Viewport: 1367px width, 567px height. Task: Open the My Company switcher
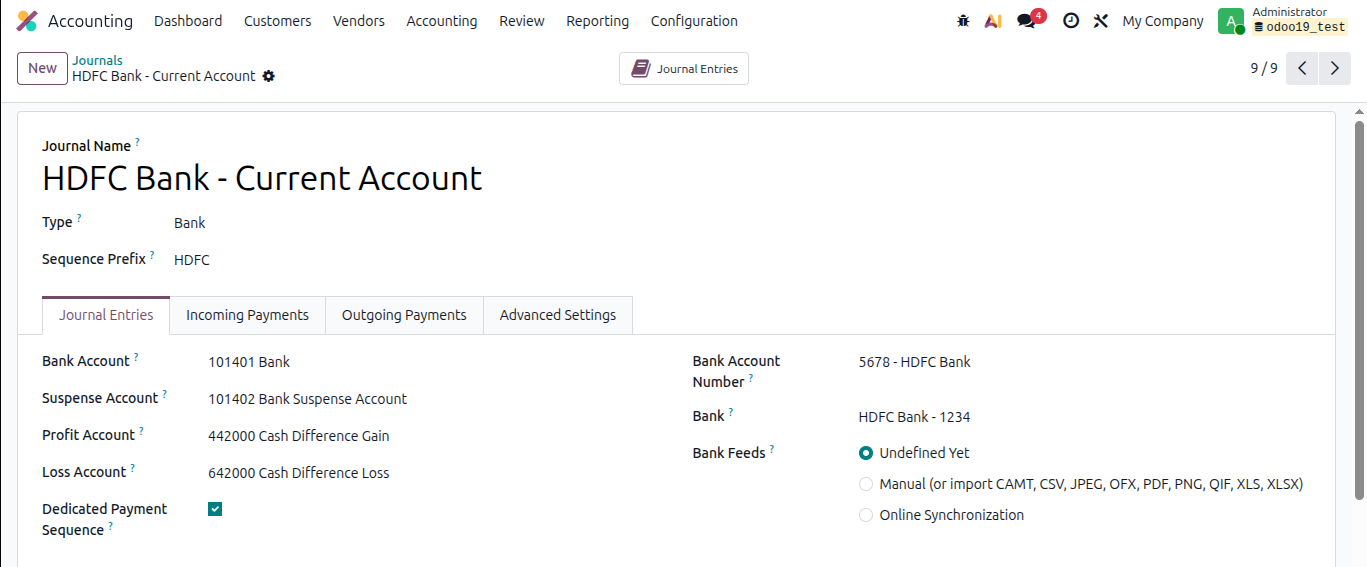point(1163,21)
